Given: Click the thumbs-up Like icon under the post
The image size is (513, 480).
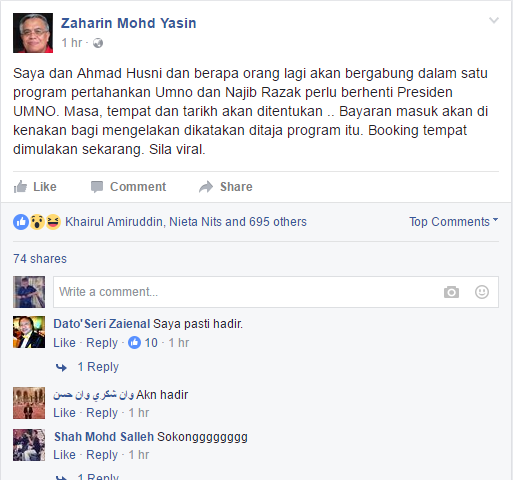Looking at the screenshot, I should coord(20,187).
